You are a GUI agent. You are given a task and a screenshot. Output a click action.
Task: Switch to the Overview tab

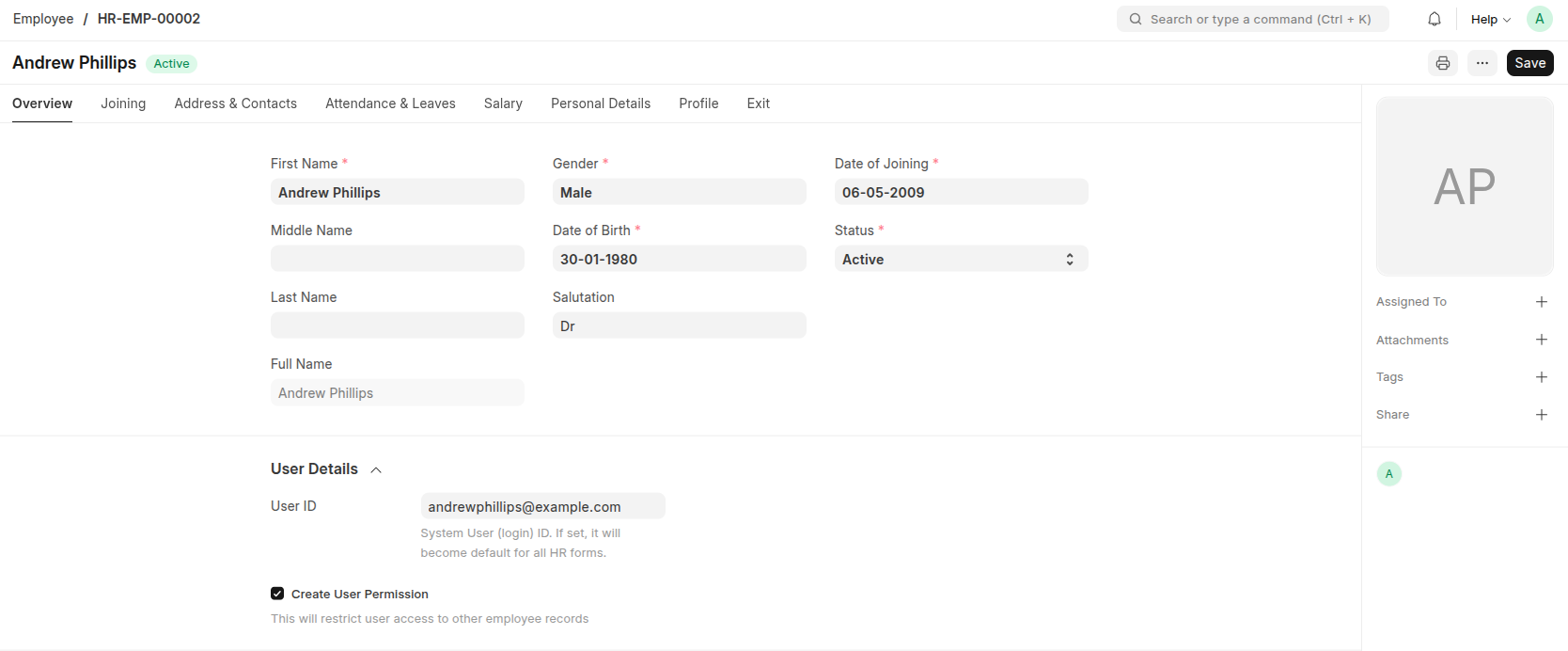click(42, 103)
